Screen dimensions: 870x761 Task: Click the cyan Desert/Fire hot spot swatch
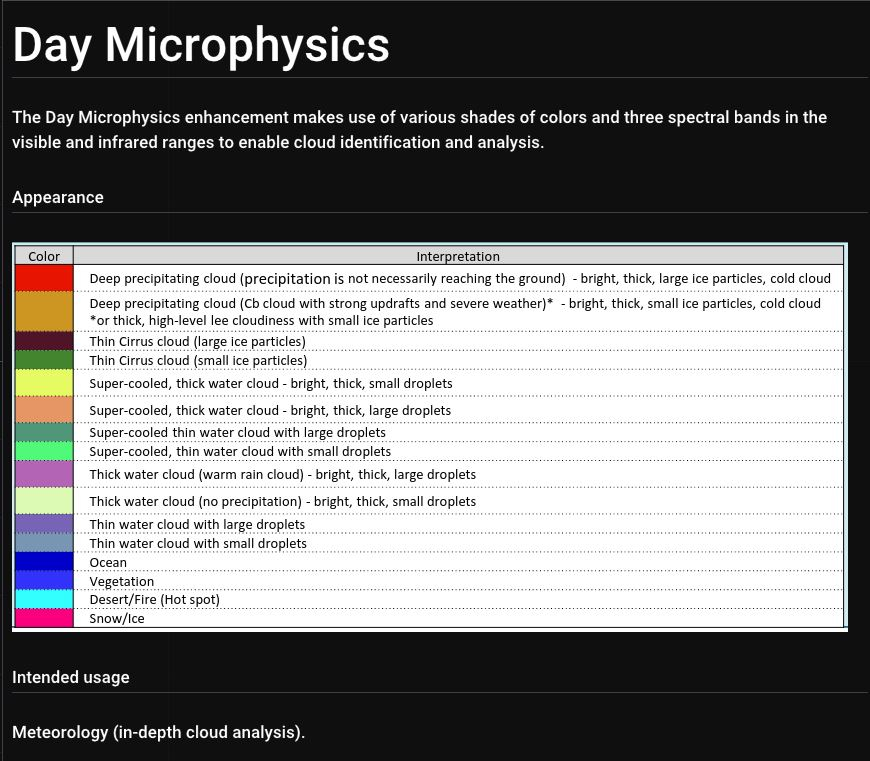[44, 599]
